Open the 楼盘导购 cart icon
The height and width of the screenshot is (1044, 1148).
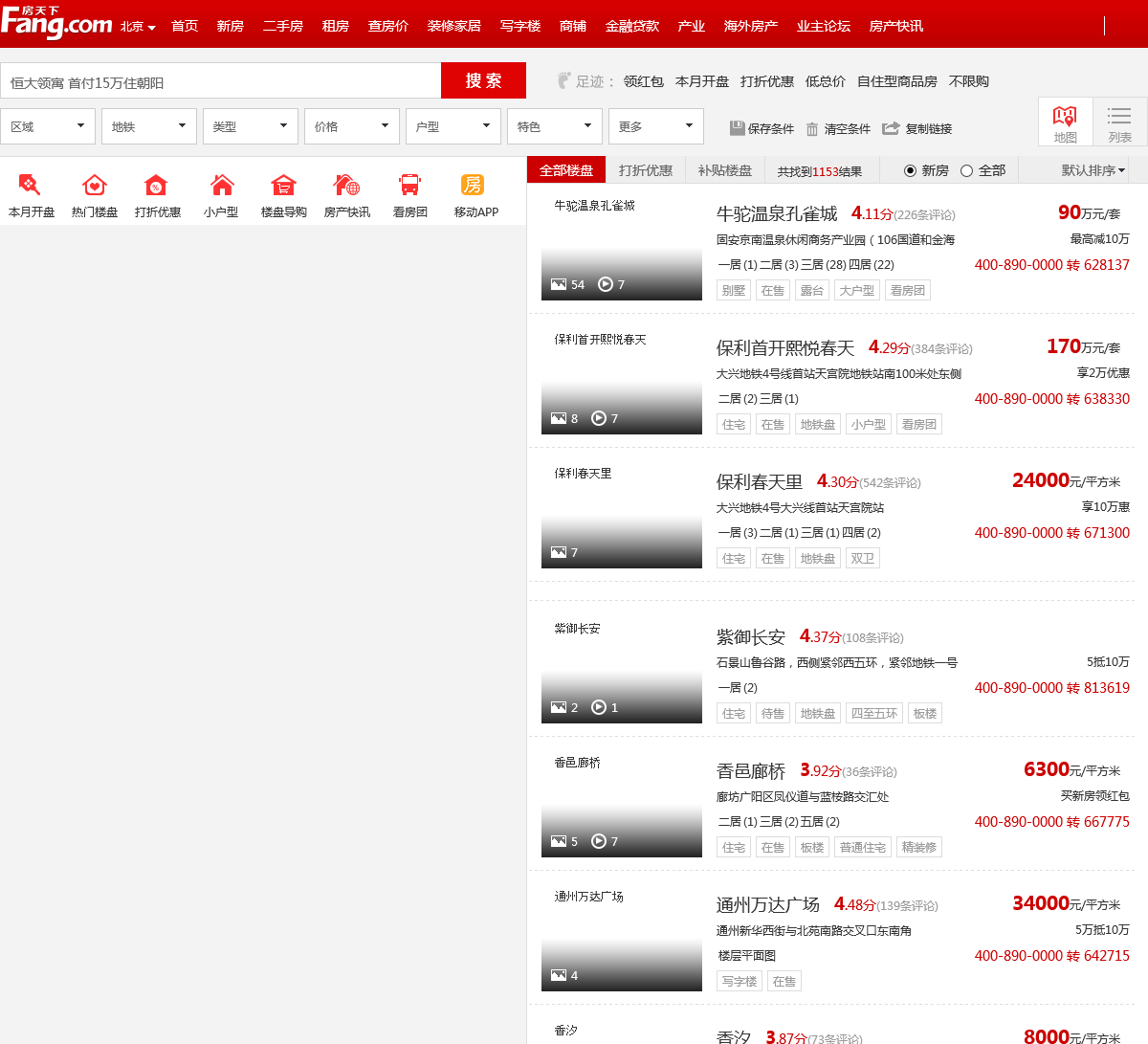(283, 185)
